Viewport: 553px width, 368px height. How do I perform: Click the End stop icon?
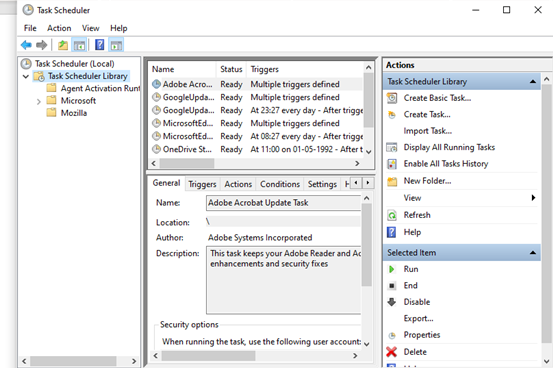(392, 285)
